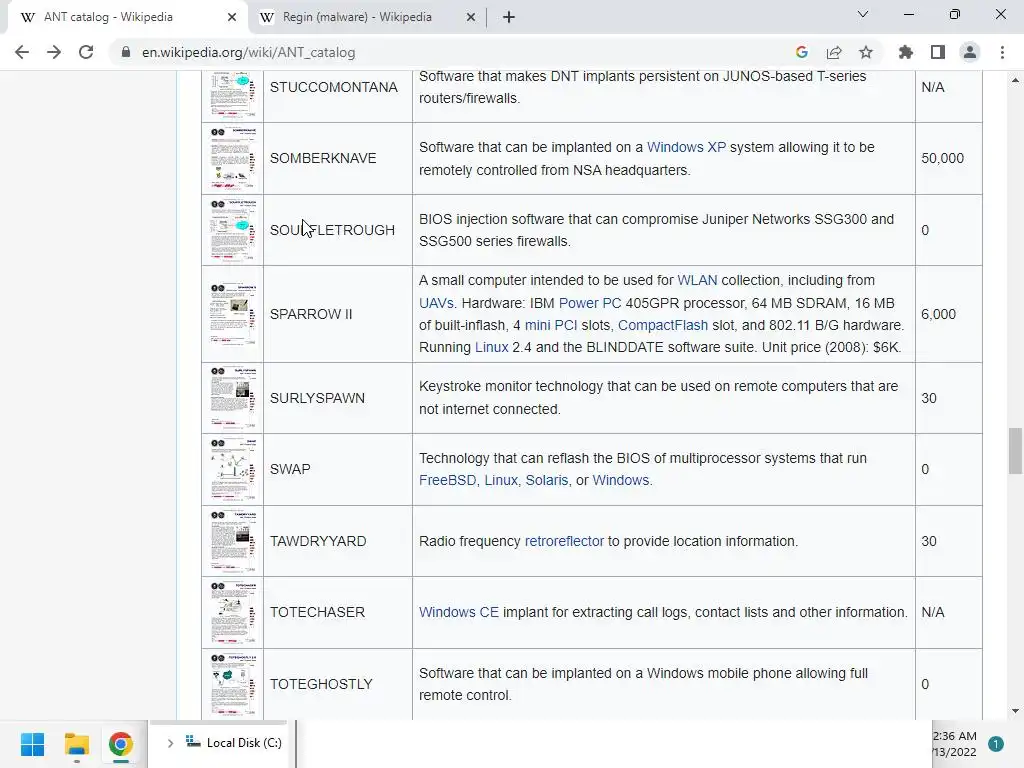Select the 50,000 price cell
Screen dimensions: 1024x768
pos(948,158)
